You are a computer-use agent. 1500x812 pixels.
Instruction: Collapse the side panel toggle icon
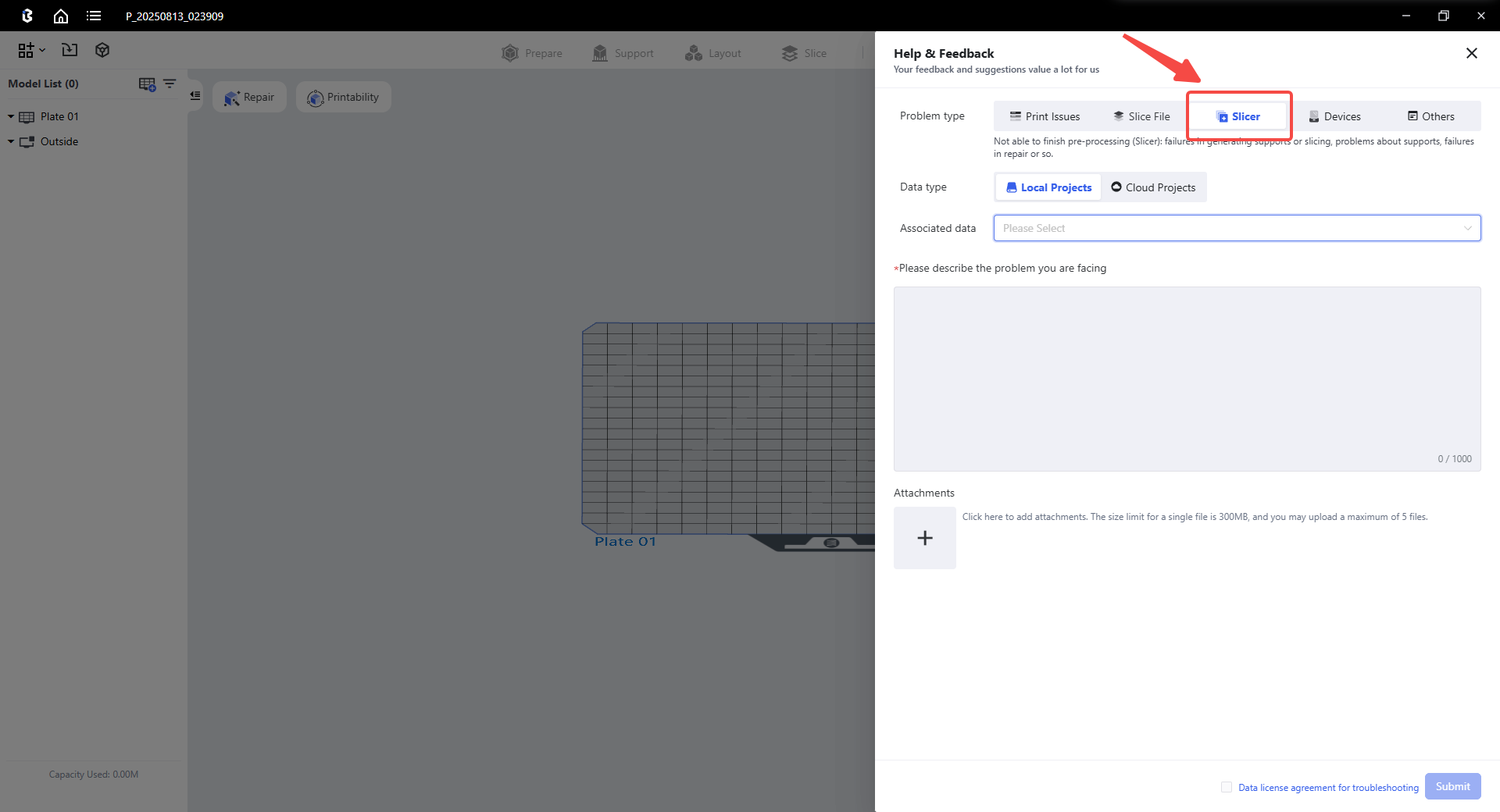coord(195,96)
